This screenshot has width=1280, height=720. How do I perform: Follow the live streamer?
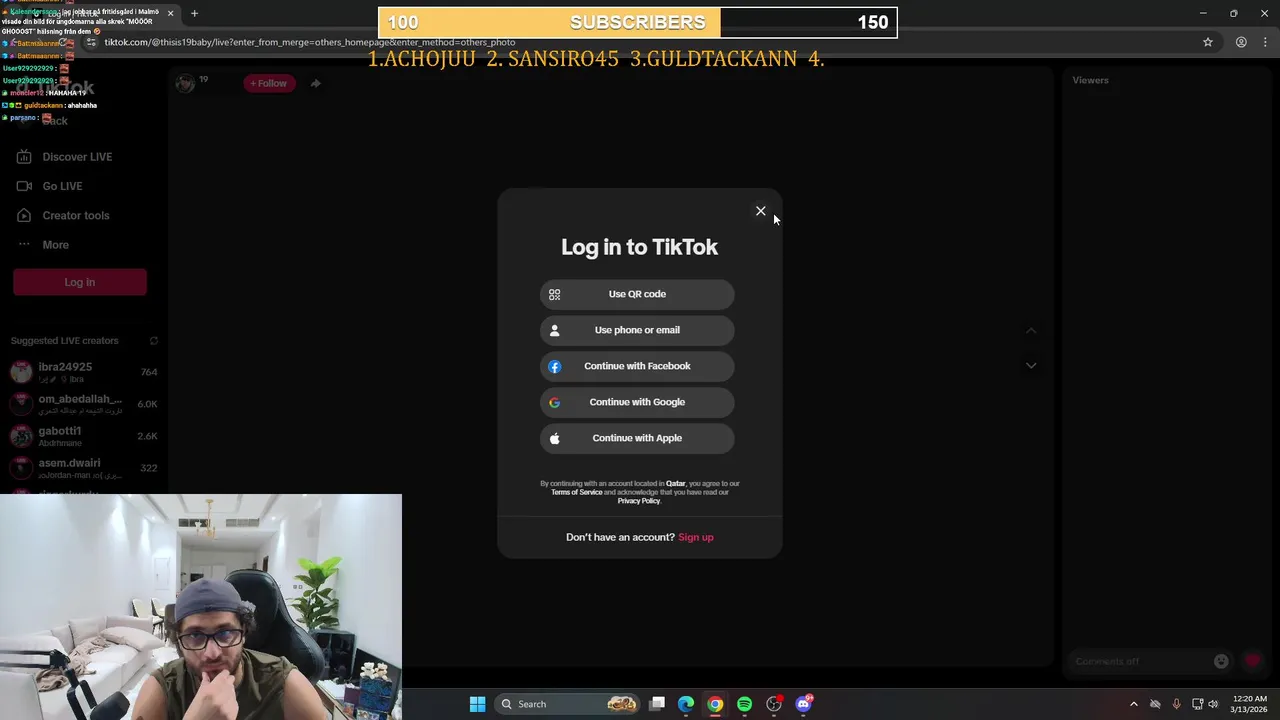click(x=268, y=83)
